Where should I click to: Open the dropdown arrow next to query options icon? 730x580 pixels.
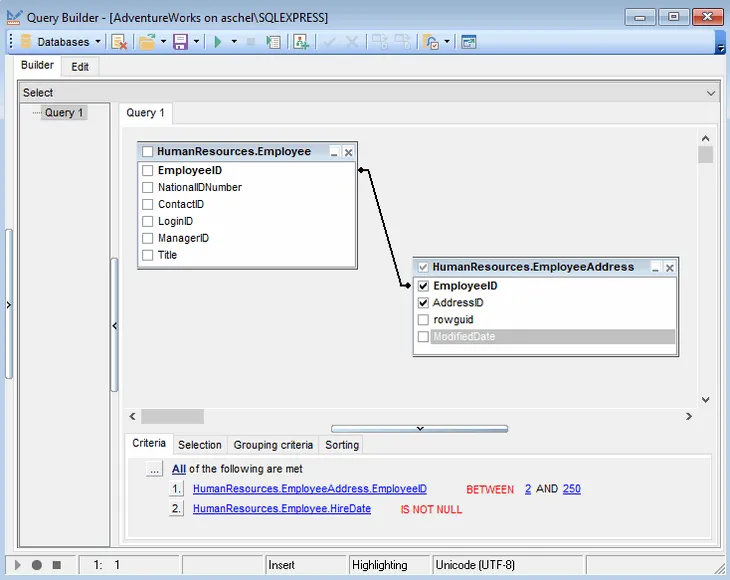447,41
